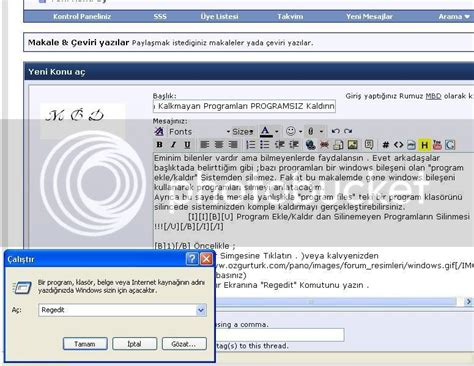Expand the Regedit combo box arrow in Çalıştır

coord(201,310)
